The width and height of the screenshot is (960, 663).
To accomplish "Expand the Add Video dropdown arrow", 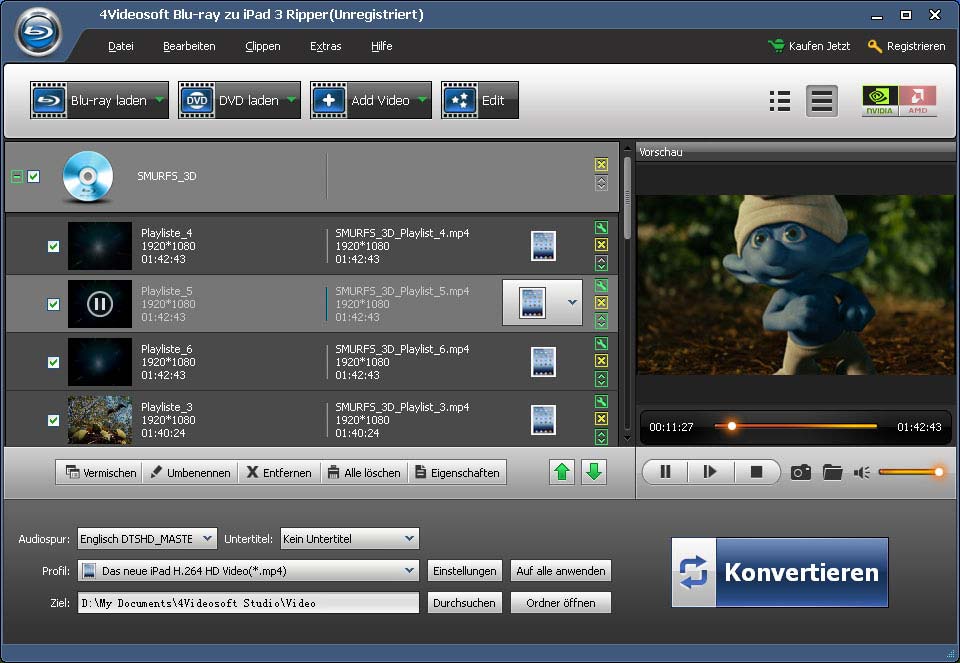I will (x=423, y=100).
